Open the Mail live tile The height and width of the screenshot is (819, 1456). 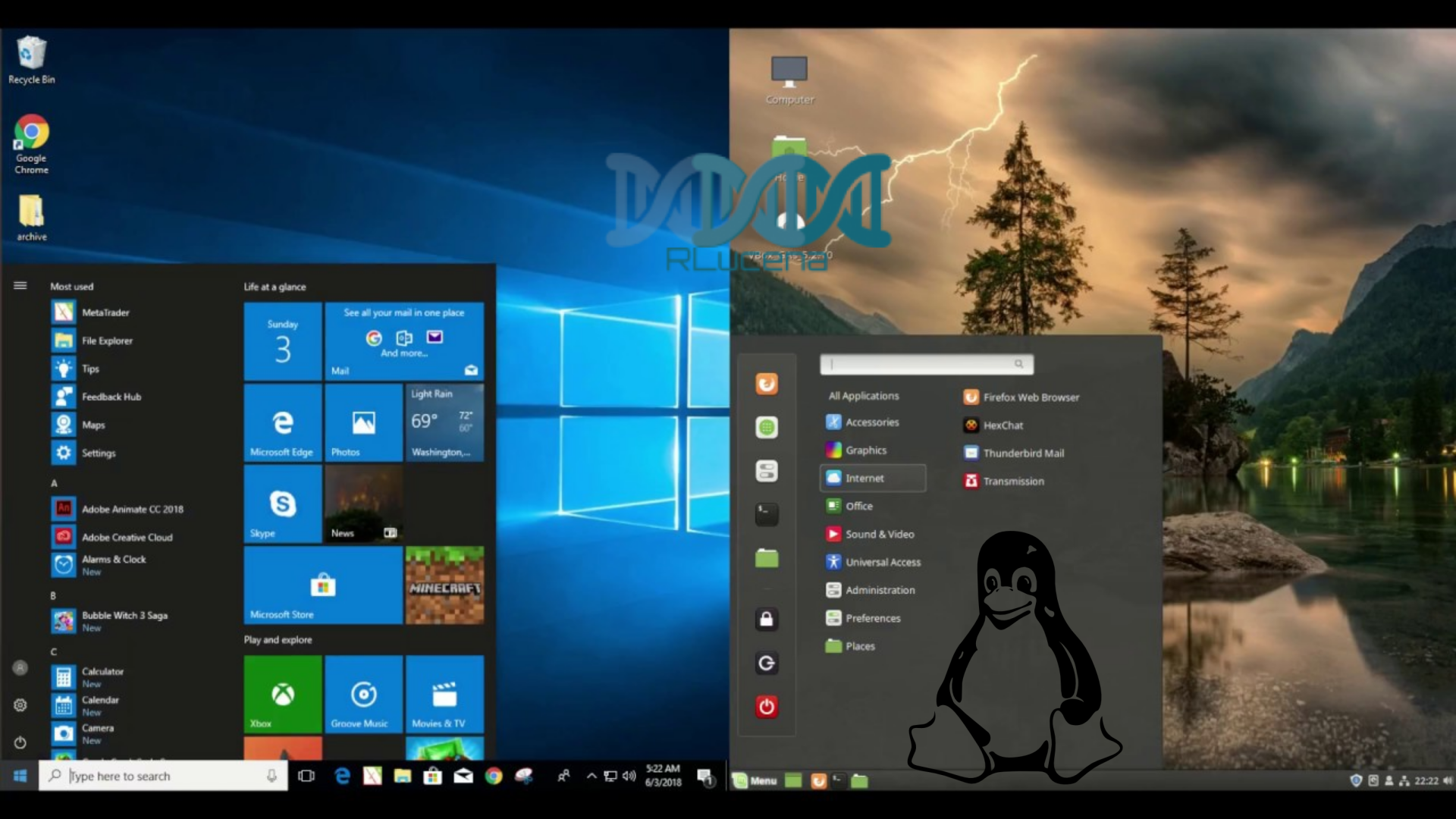pos(404,341)
